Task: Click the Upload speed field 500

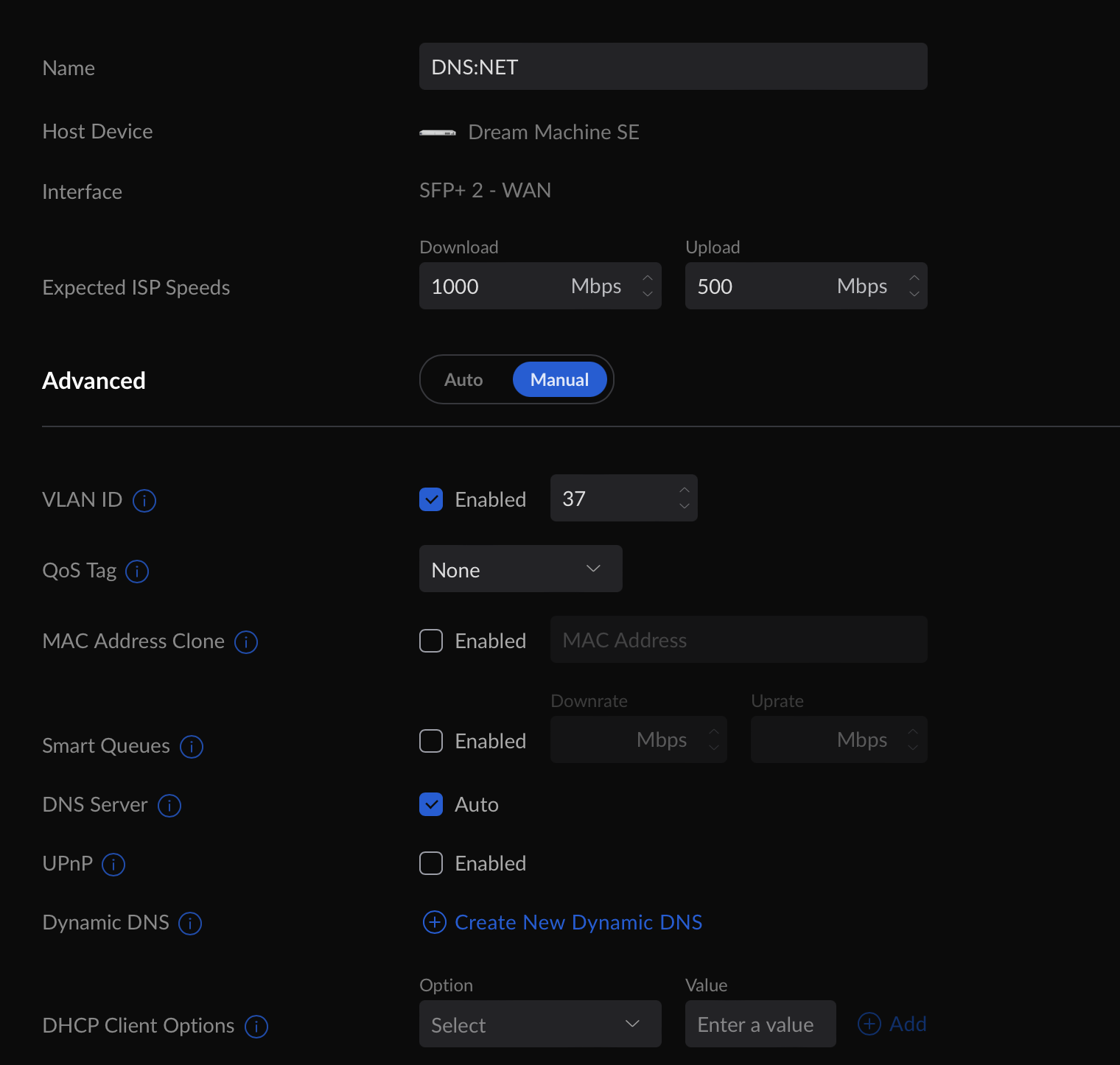Action: [x=806, y=286]
